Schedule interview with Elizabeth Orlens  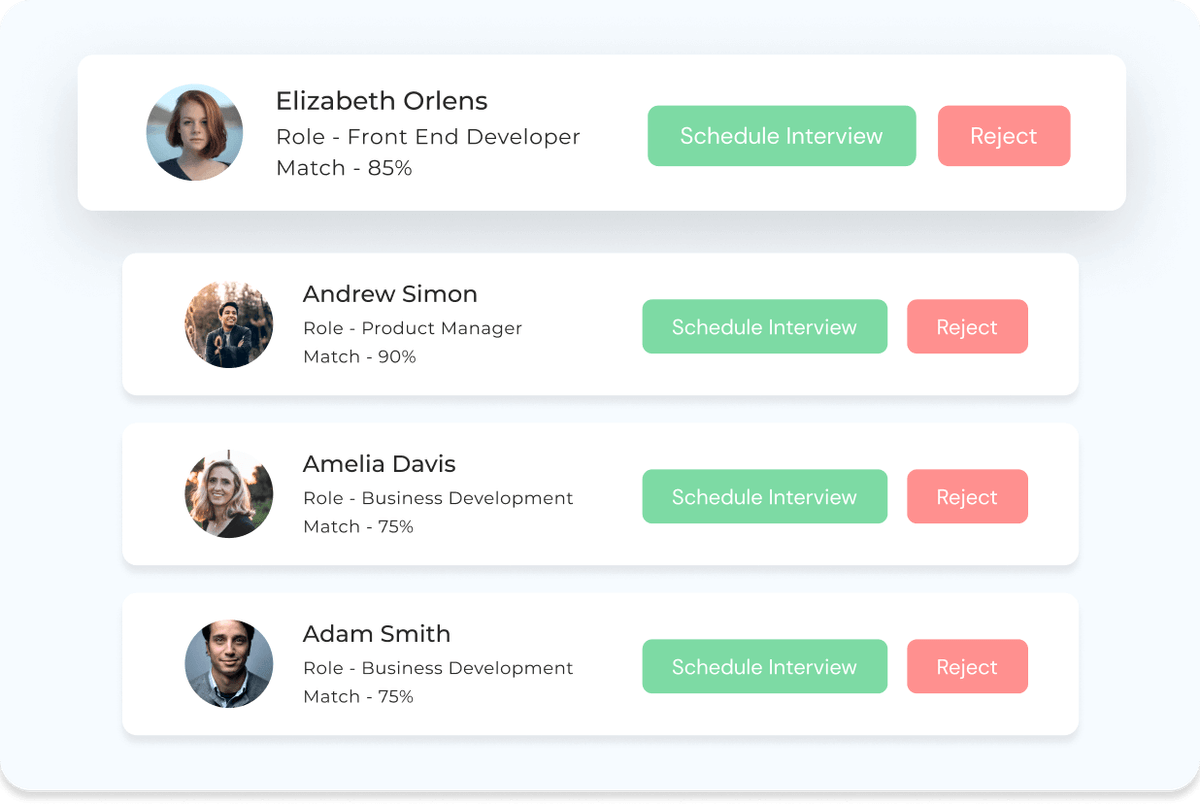(782, 136)
